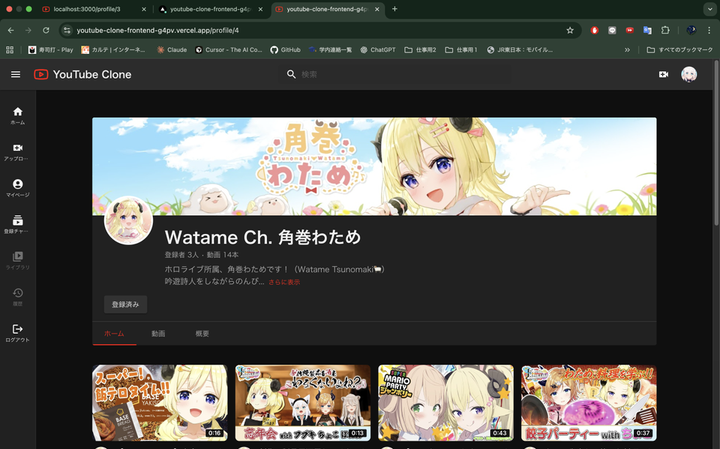Open the Mario Party 0:43 video thumbnail

coord(445,403)
